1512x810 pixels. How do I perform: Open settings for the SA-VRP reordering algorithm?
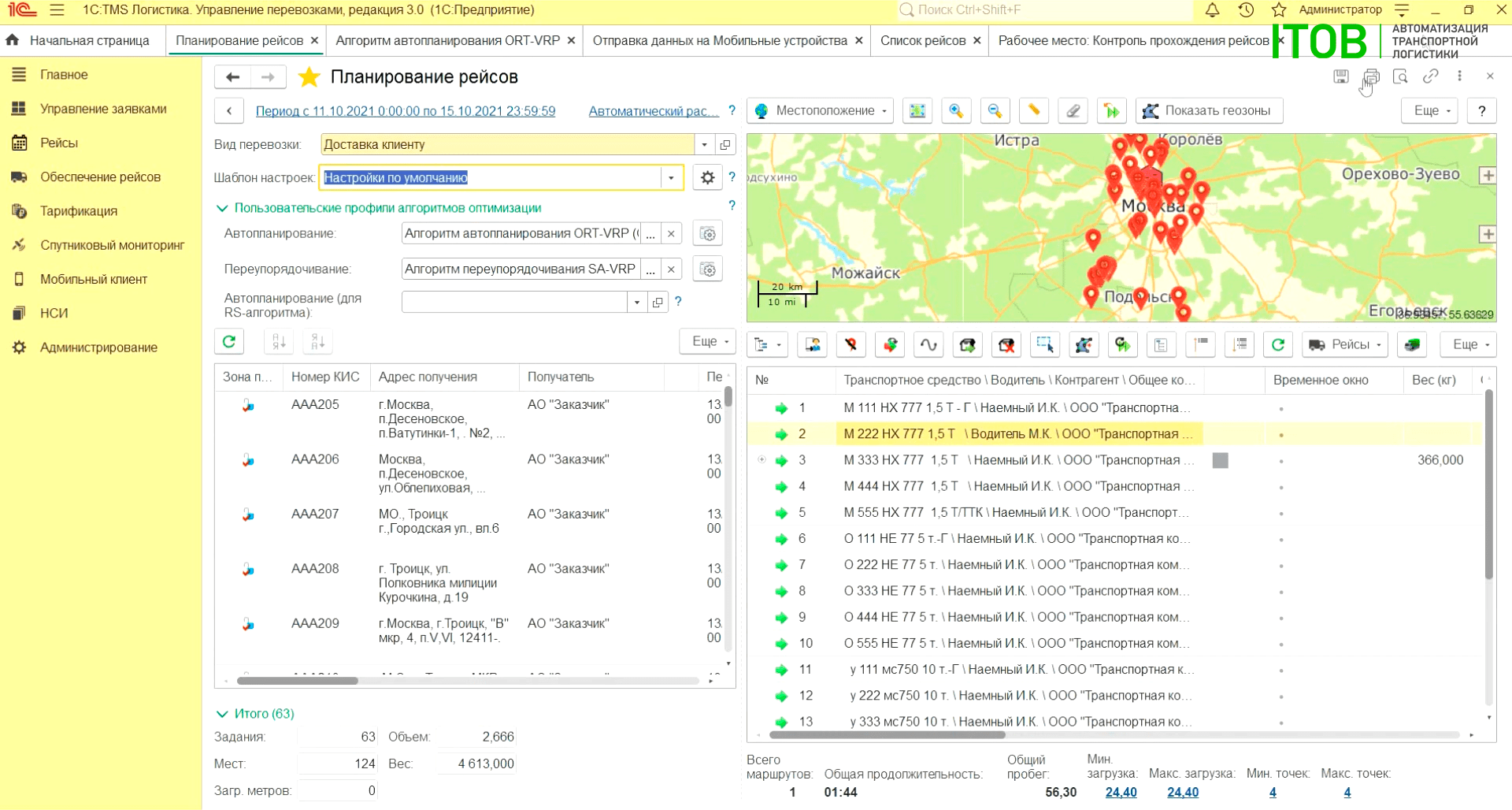[x=708, y=269]
